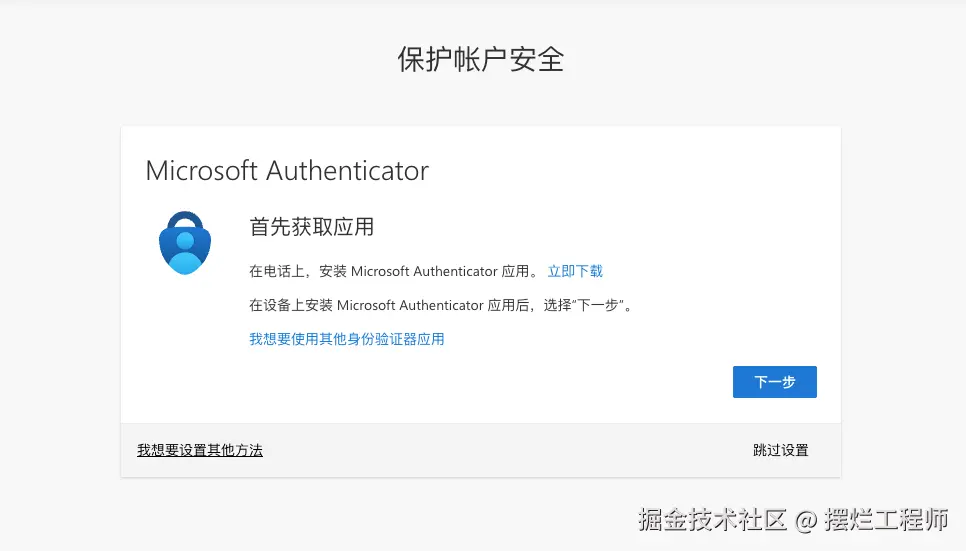The width and height of the screenshot is (966, 551).
Task: Click the 保护帐户安全 page heading
Action: coord(481,58)
